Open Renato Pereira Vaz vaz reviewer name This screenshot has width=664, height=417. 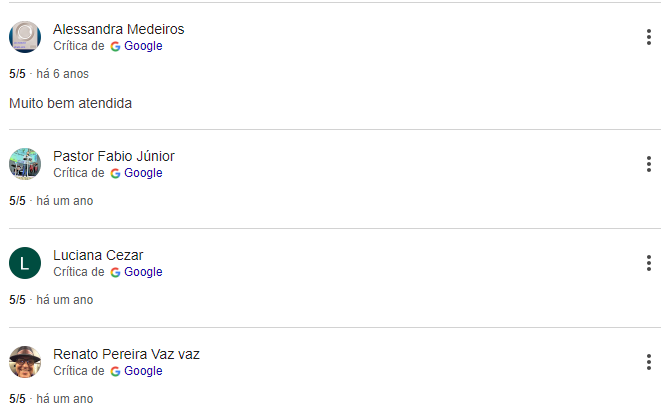click(x=126, y=354)
